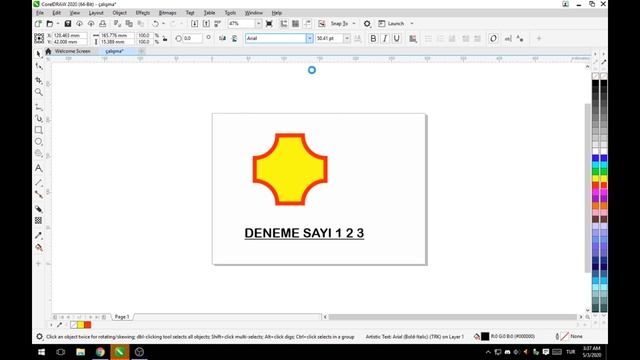The image size is (640, 360).
Task: Select the Artistic Media tool
Action: (39, 118)
